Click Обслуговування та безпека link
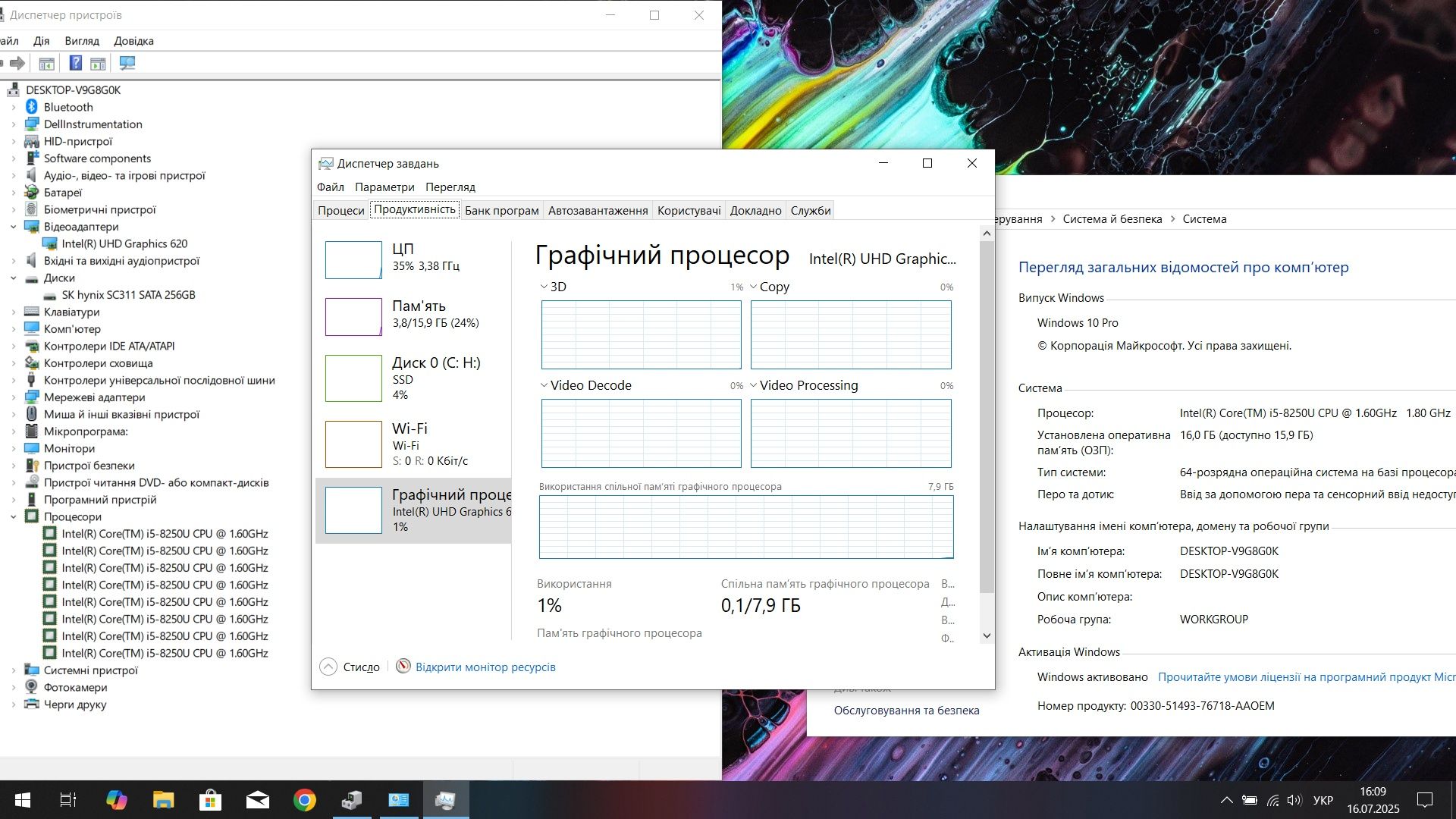The image size is (1456, 819). pyautogui.click(x=907, y=710)
